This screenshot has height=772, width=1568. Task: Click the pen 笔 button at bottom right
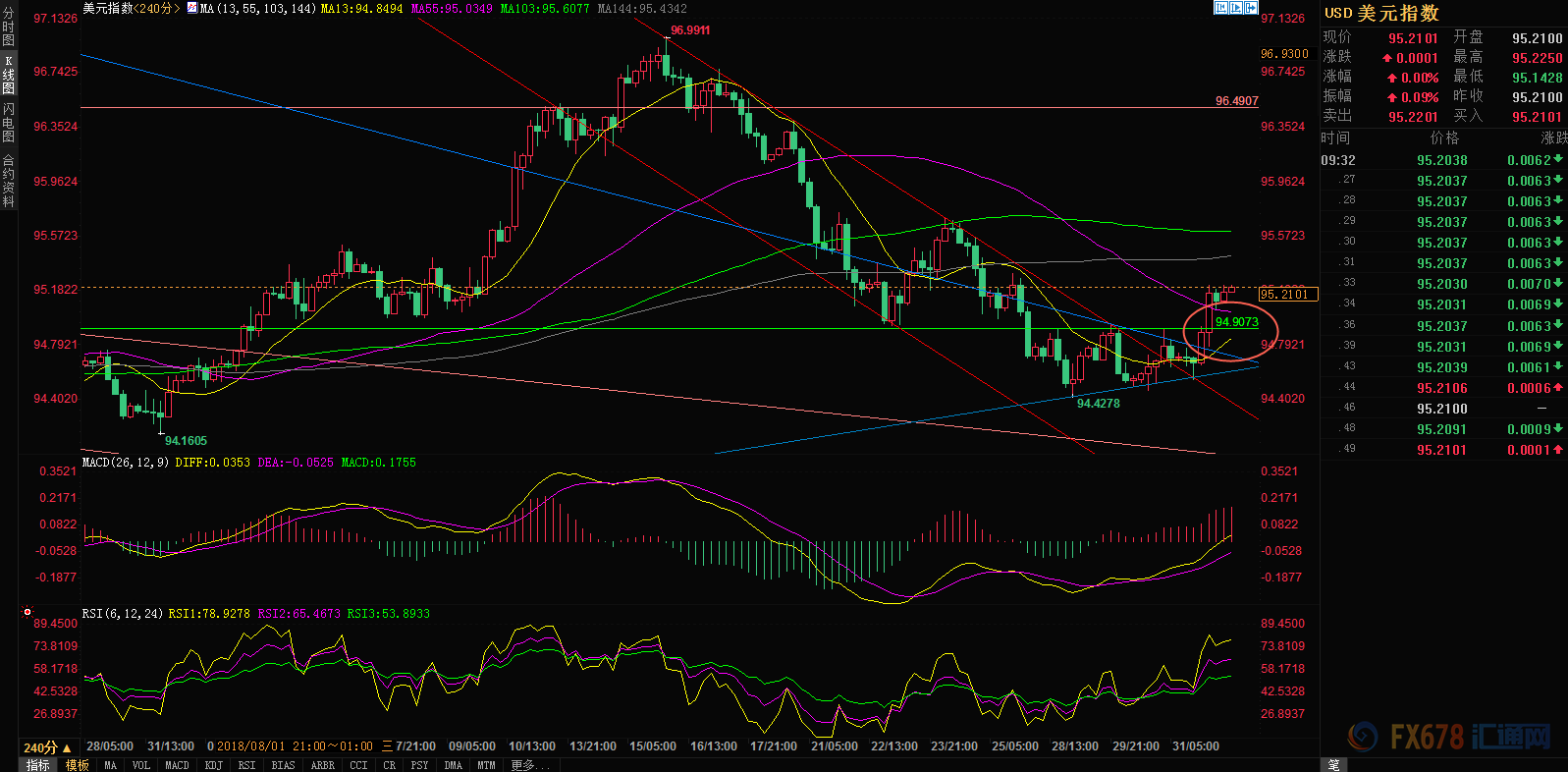click(x=1333, y=764)
